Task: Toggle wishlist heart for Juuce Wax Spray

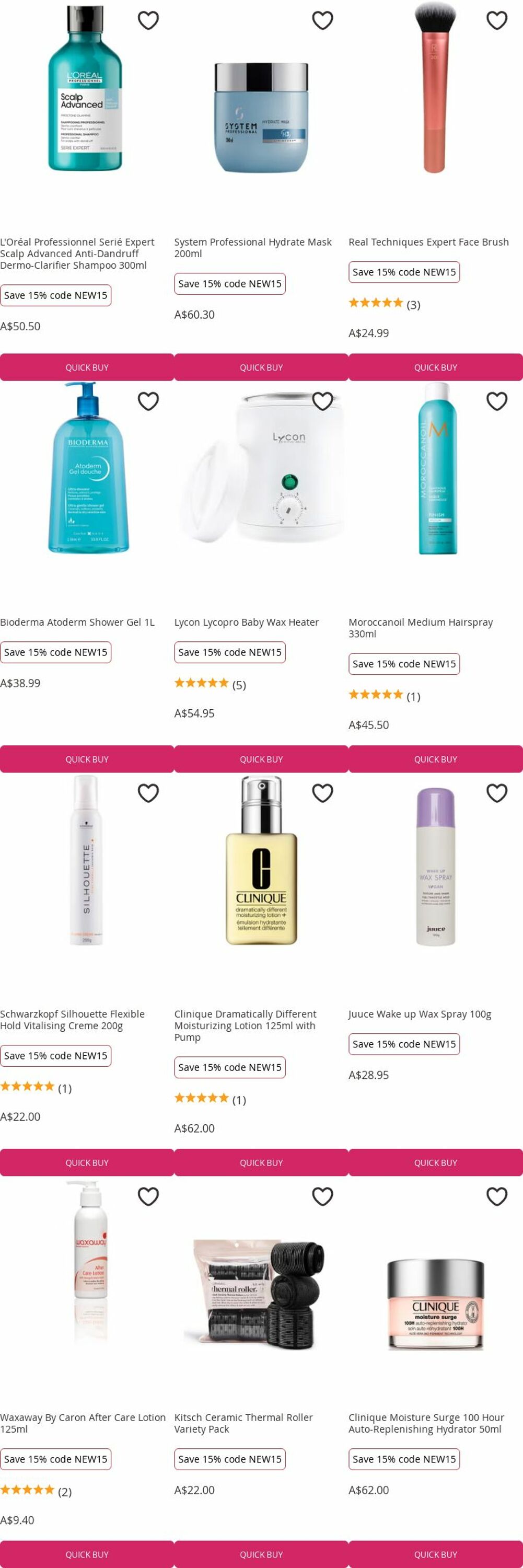Action: (x=497, y=793)
